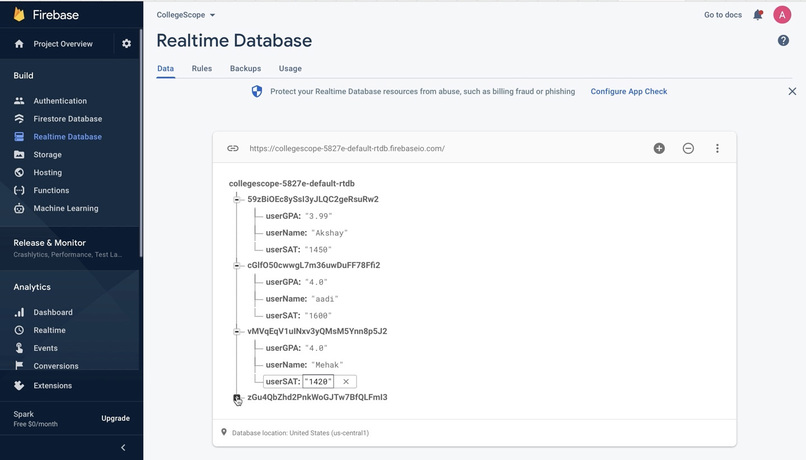This screenshot has width=806, height=460.
Task: Collapse node vMVqEqV1uINxv3yQMsM5Ynn8p5J2
Action: [x=236, y=332]
